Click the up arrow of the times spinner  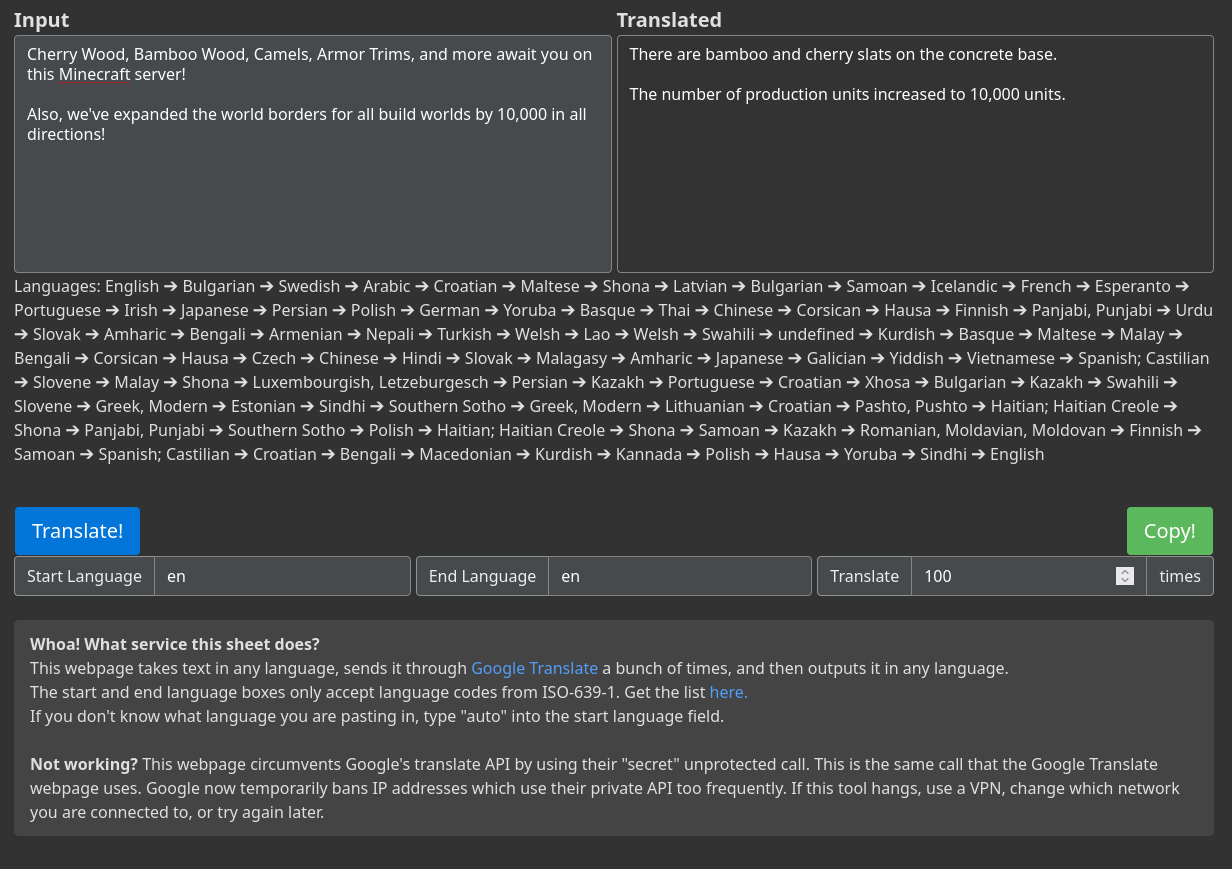tap(1125, 572)
